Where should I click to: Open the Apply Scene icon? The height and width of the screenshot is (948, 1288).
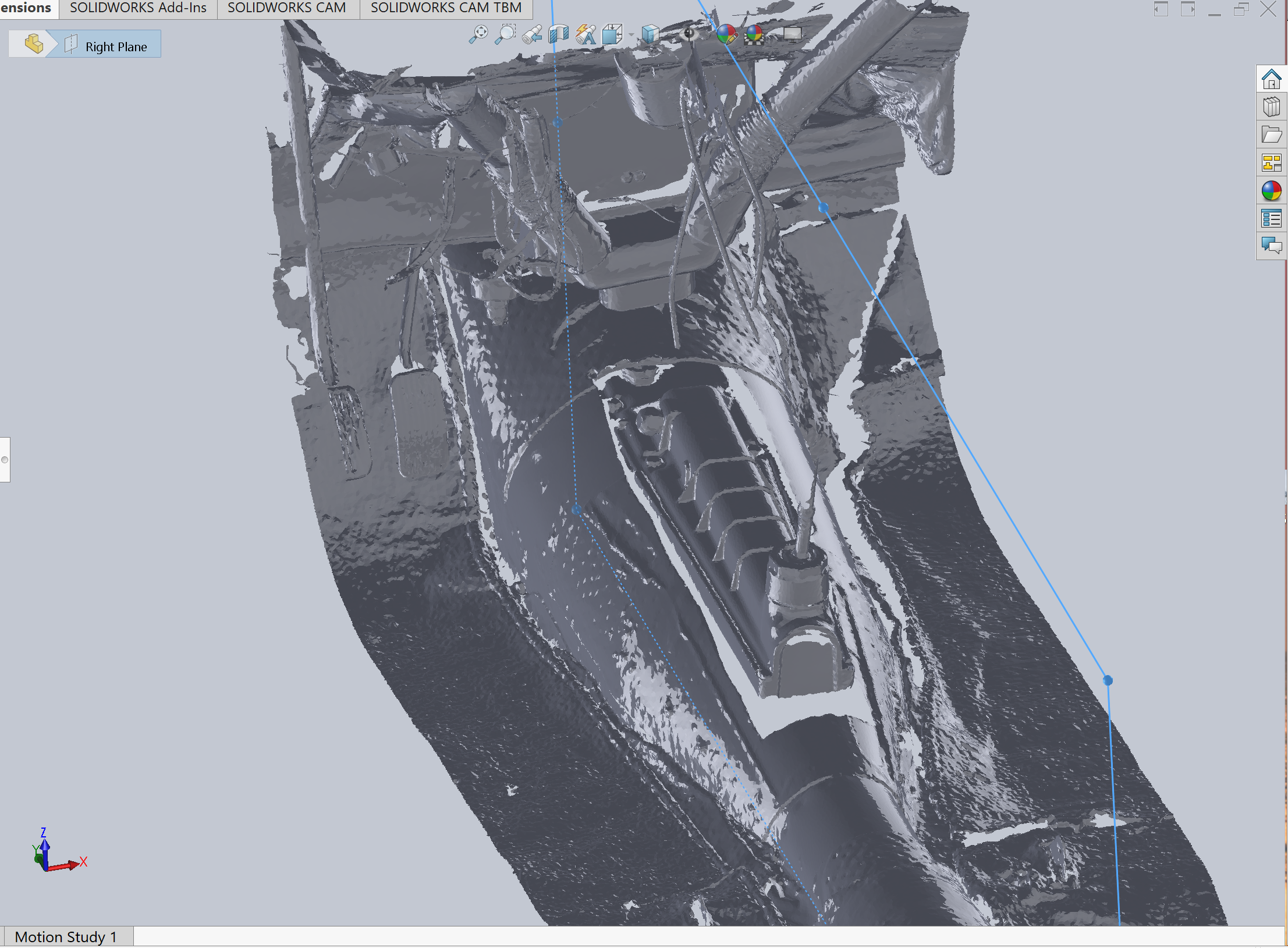(x=754, y=34)
